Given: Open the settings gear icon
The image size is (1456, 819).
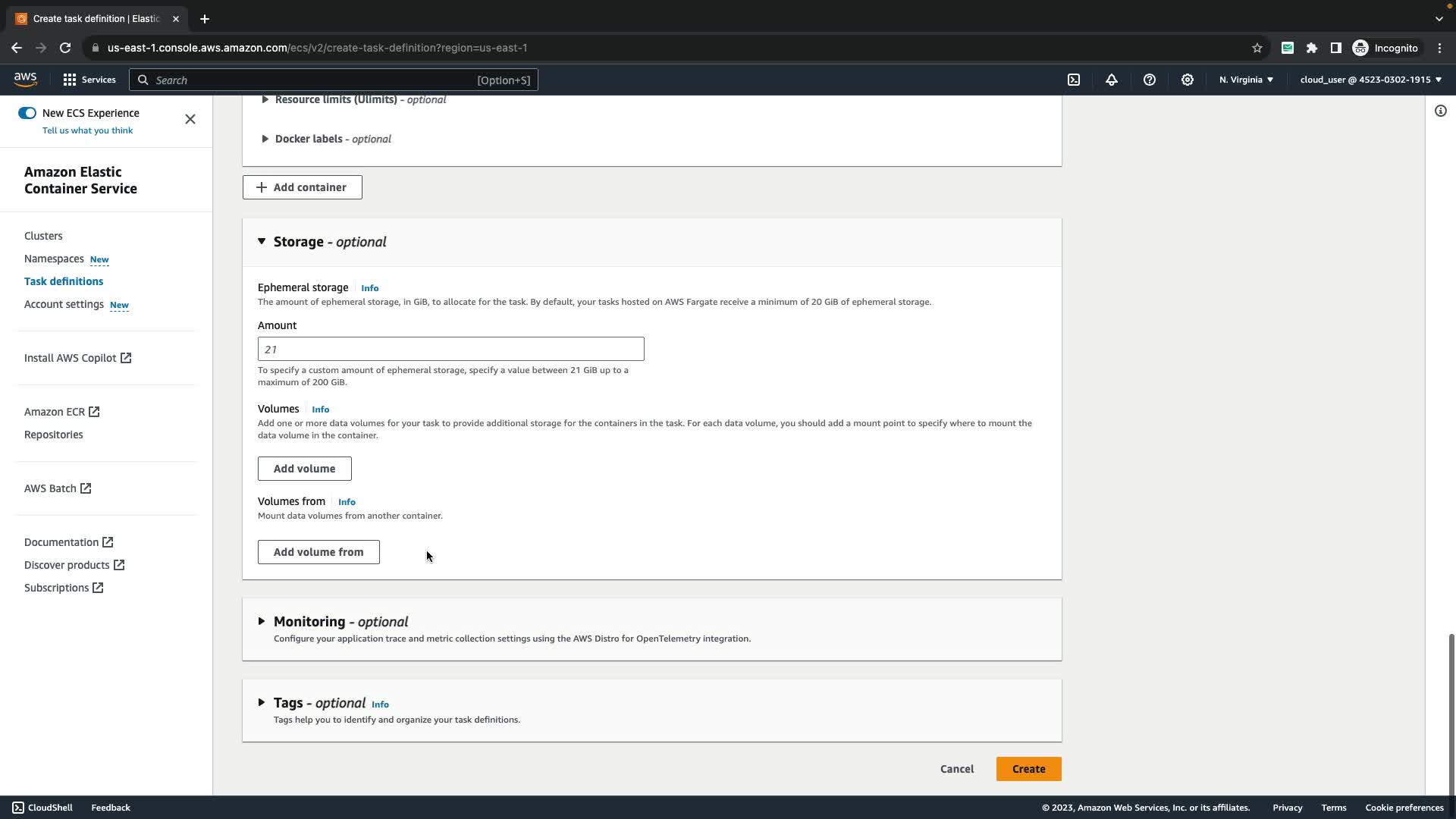Looking at the screenshot, I should [1188, 80].
